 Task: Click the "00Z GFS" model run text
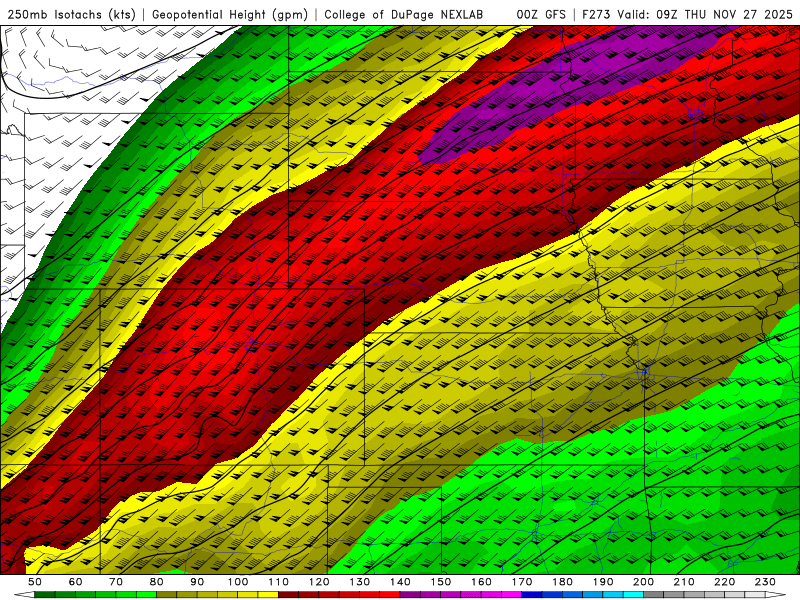pyautogui.click(x=541, y=15)
